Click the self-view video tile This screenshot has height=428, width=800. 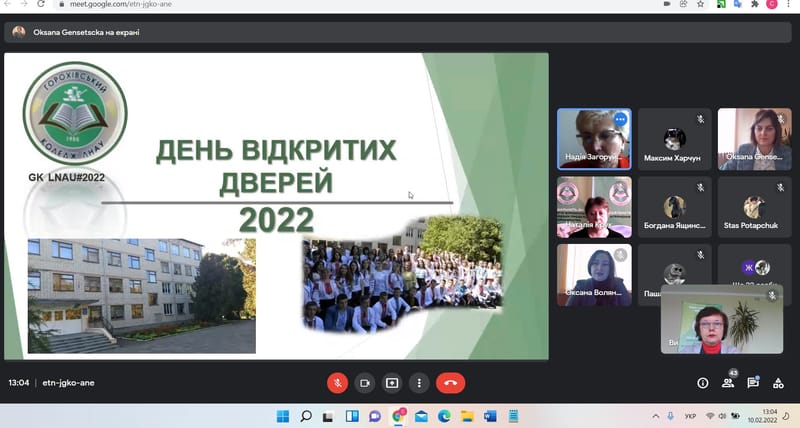721,319
